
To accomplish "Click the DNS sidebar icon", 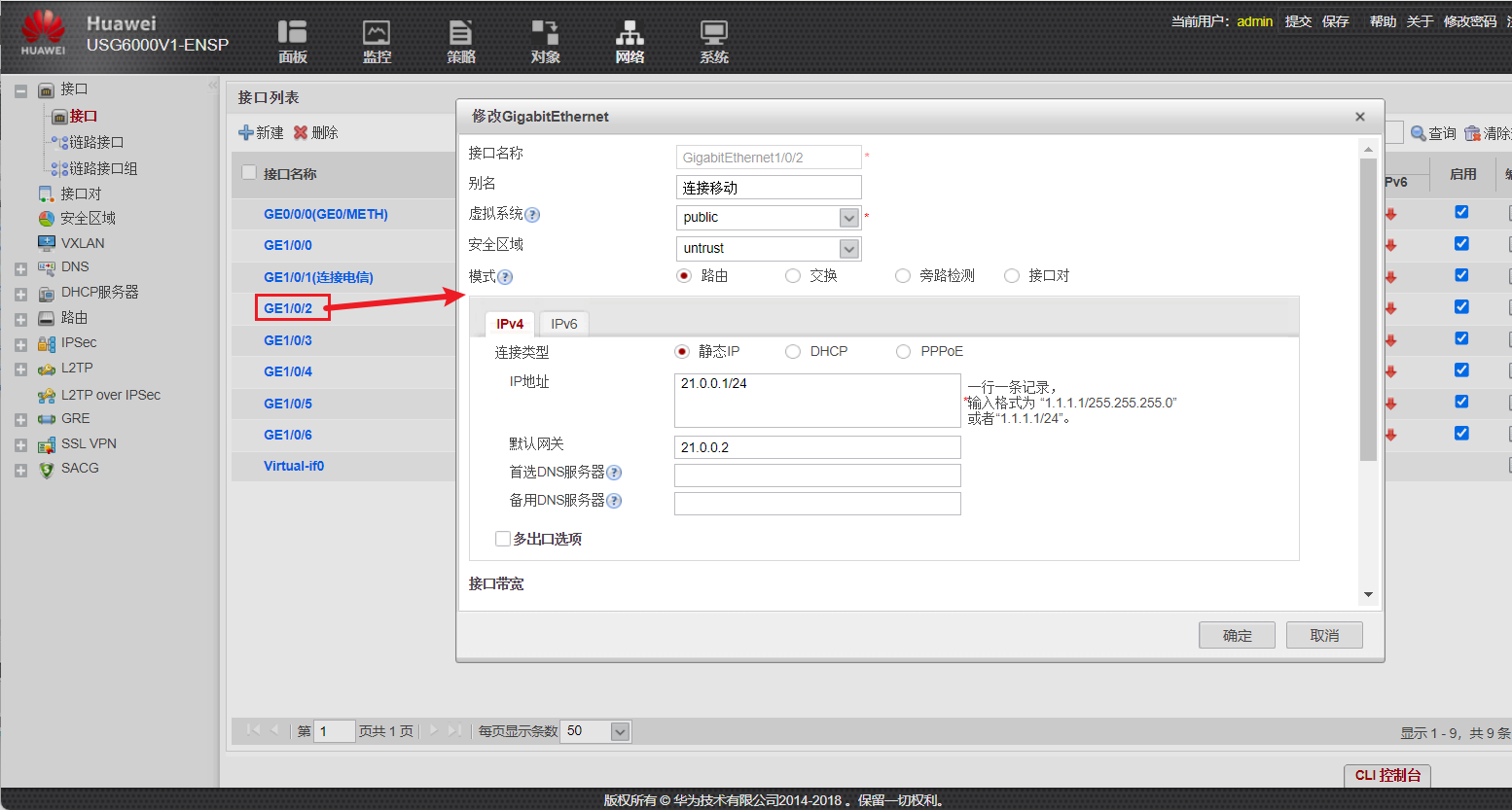I will pos(46,267).
